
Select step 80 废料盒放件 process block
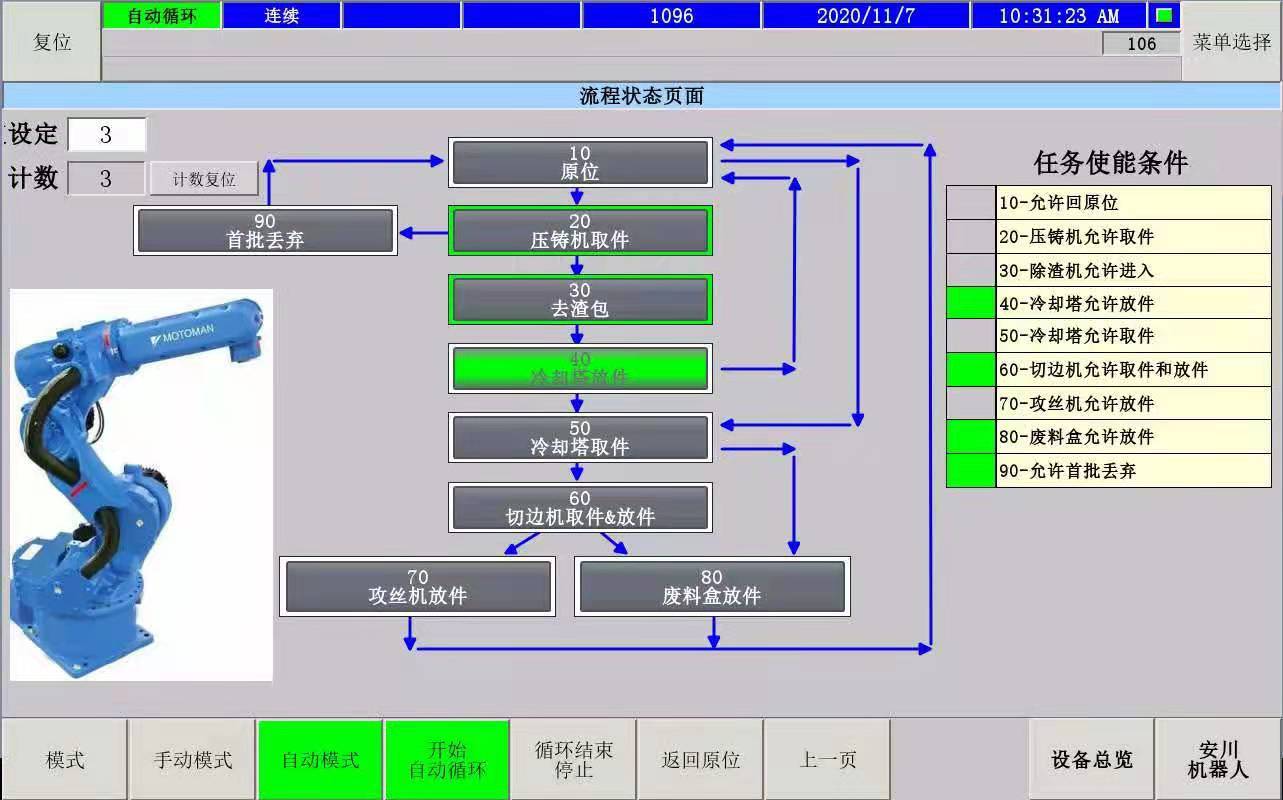point(712,586)
